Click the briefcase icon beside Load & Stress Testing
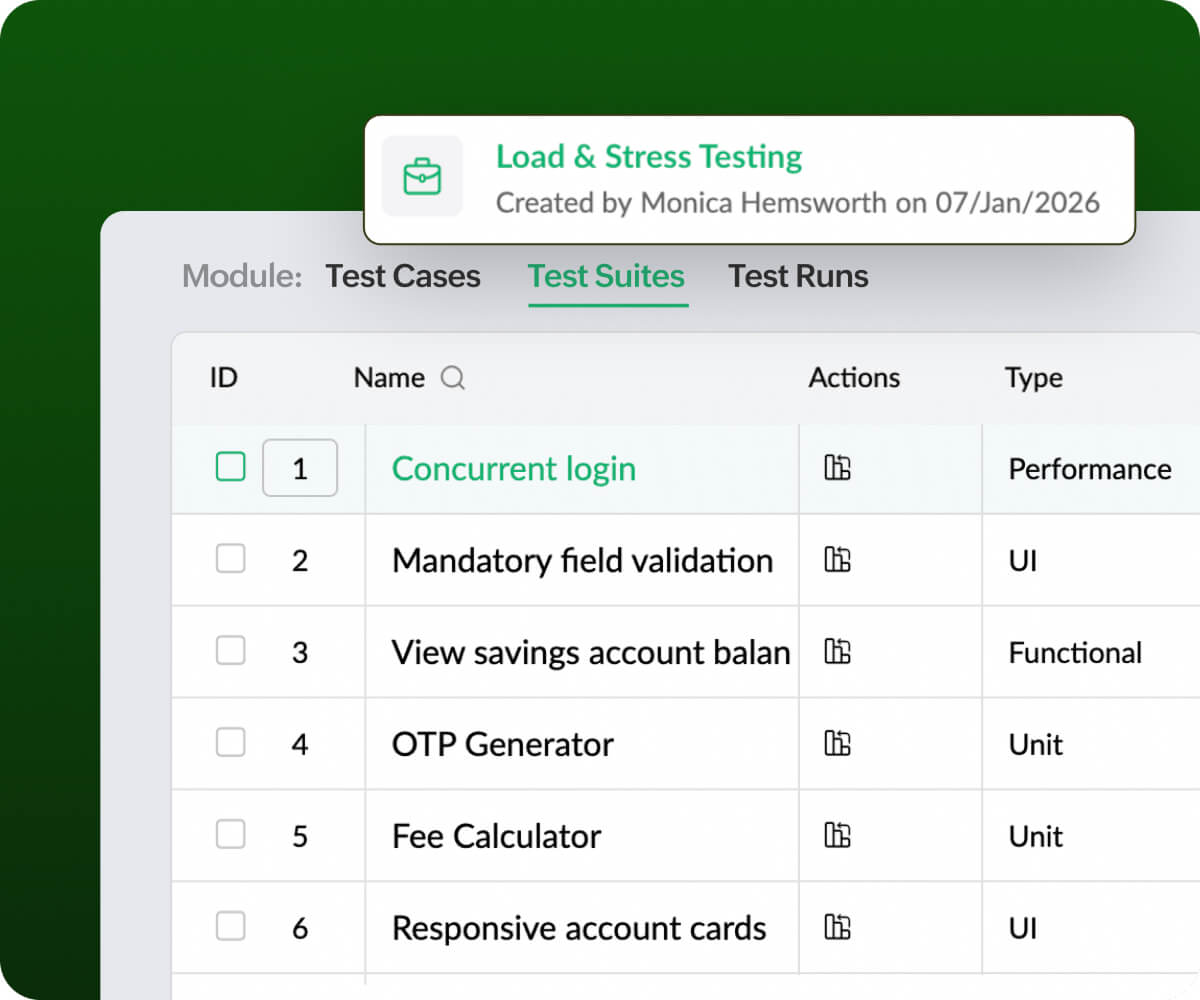Screen dimensions: 1200x1000 point(422,177)
